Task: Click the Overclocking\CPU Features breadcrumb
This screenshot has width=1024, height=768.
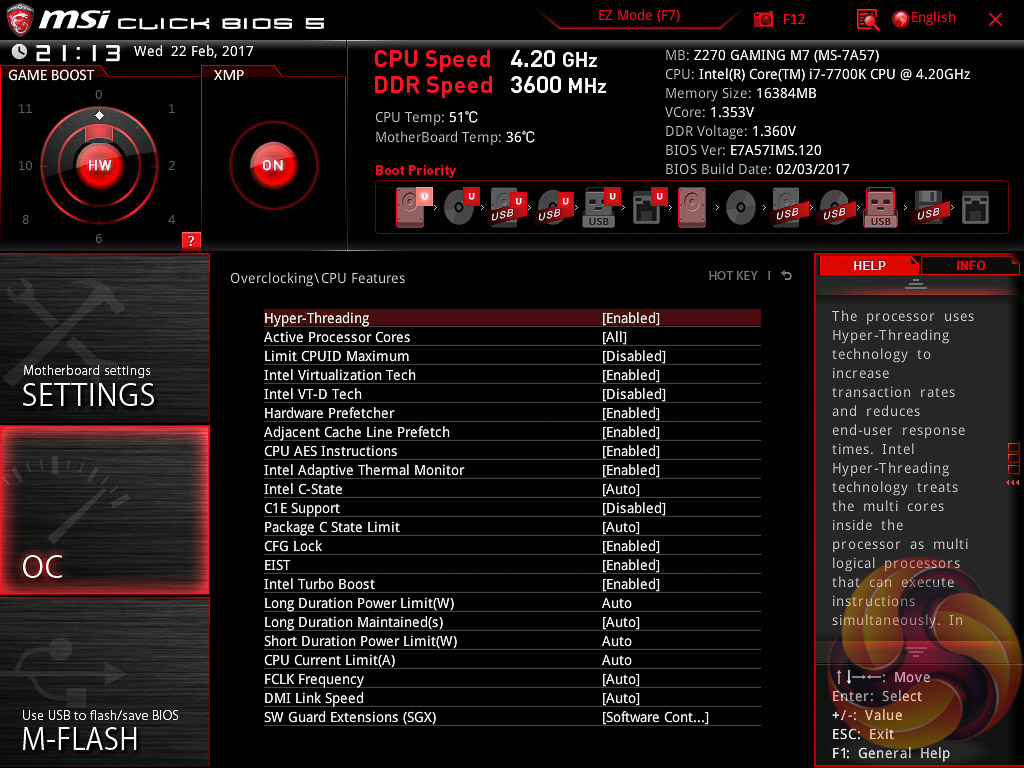Action: tap(317, 278)
